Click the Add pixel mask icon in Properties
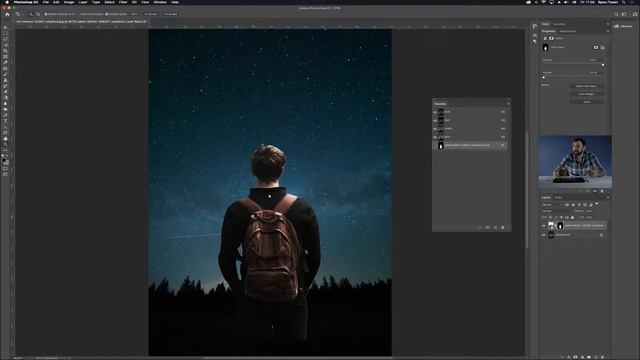Image resolution: width=640 pixels, height=360 pixels. (x=596, y=47)
